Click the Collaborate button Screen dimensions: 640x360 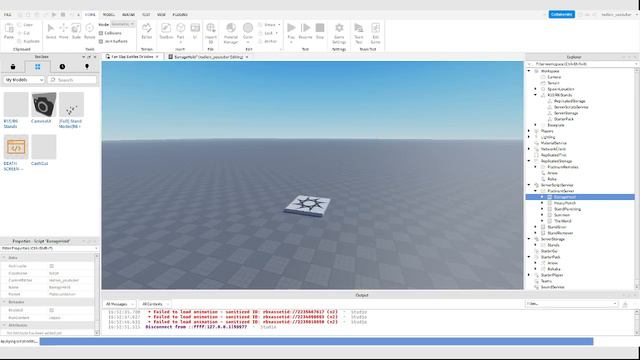point(562,14)
